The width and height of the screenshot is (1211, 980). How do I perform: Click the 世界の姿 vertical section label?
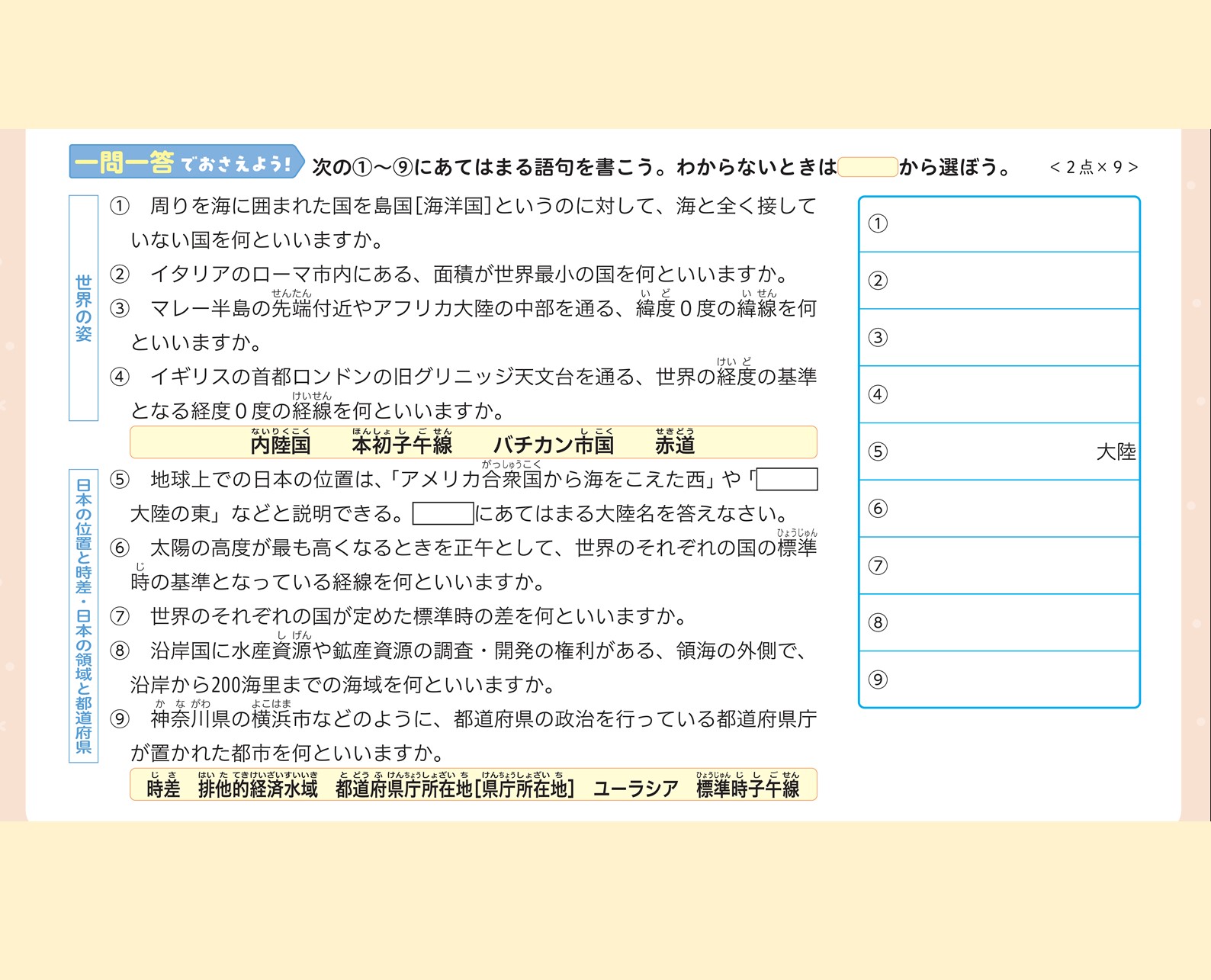pos(83,308)
